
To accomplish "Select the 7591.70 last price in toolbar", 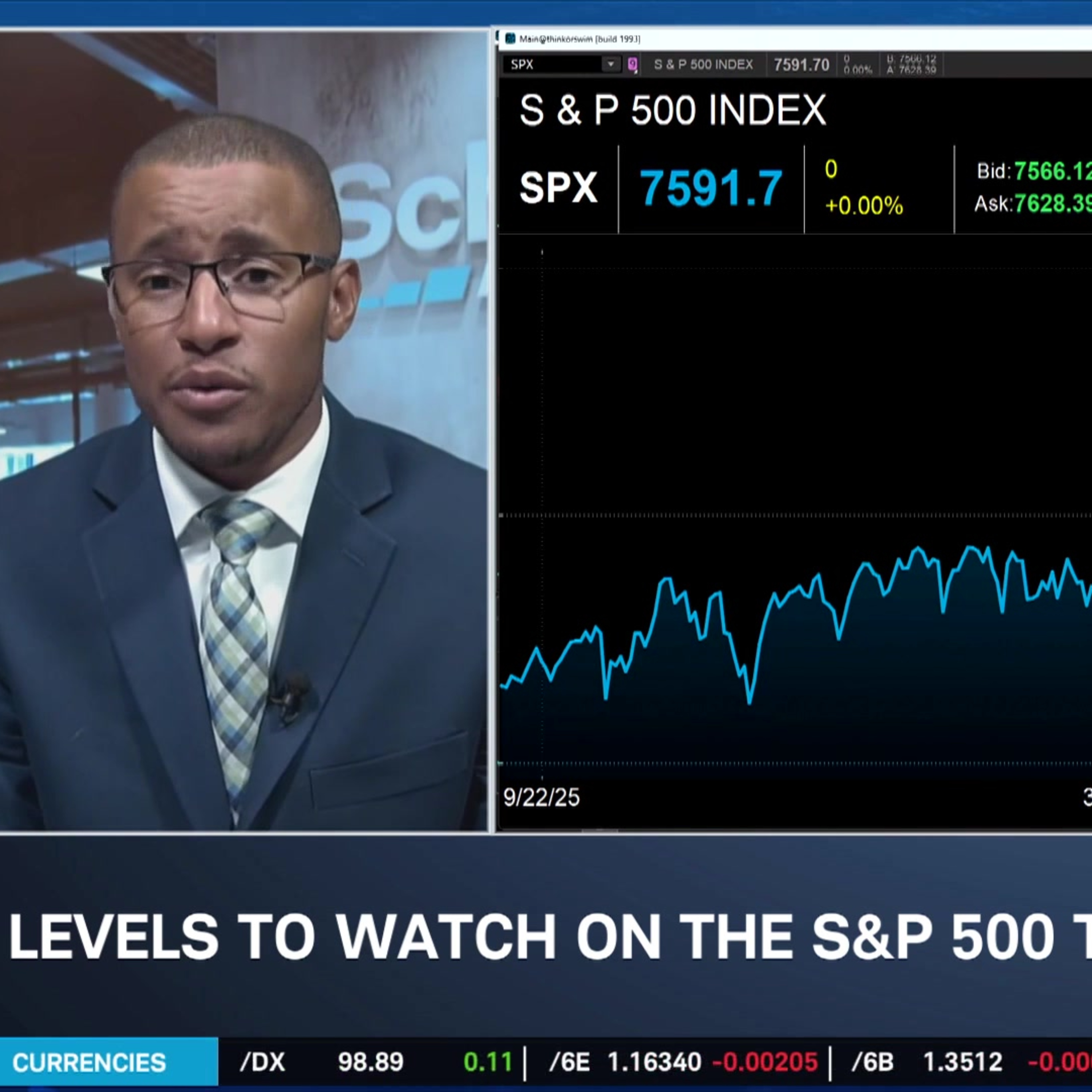I will pos(801,65).
